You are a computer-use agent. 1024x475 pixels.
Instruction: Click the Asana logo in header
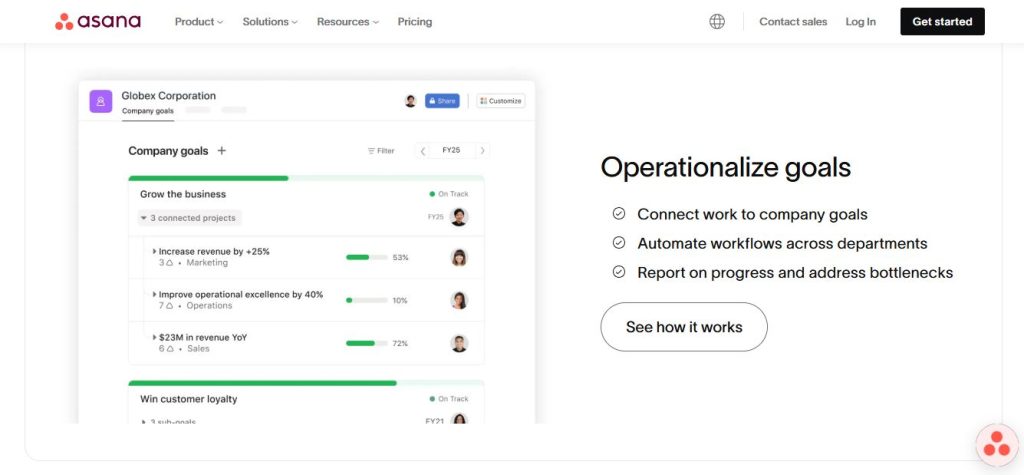pos(97,21)
